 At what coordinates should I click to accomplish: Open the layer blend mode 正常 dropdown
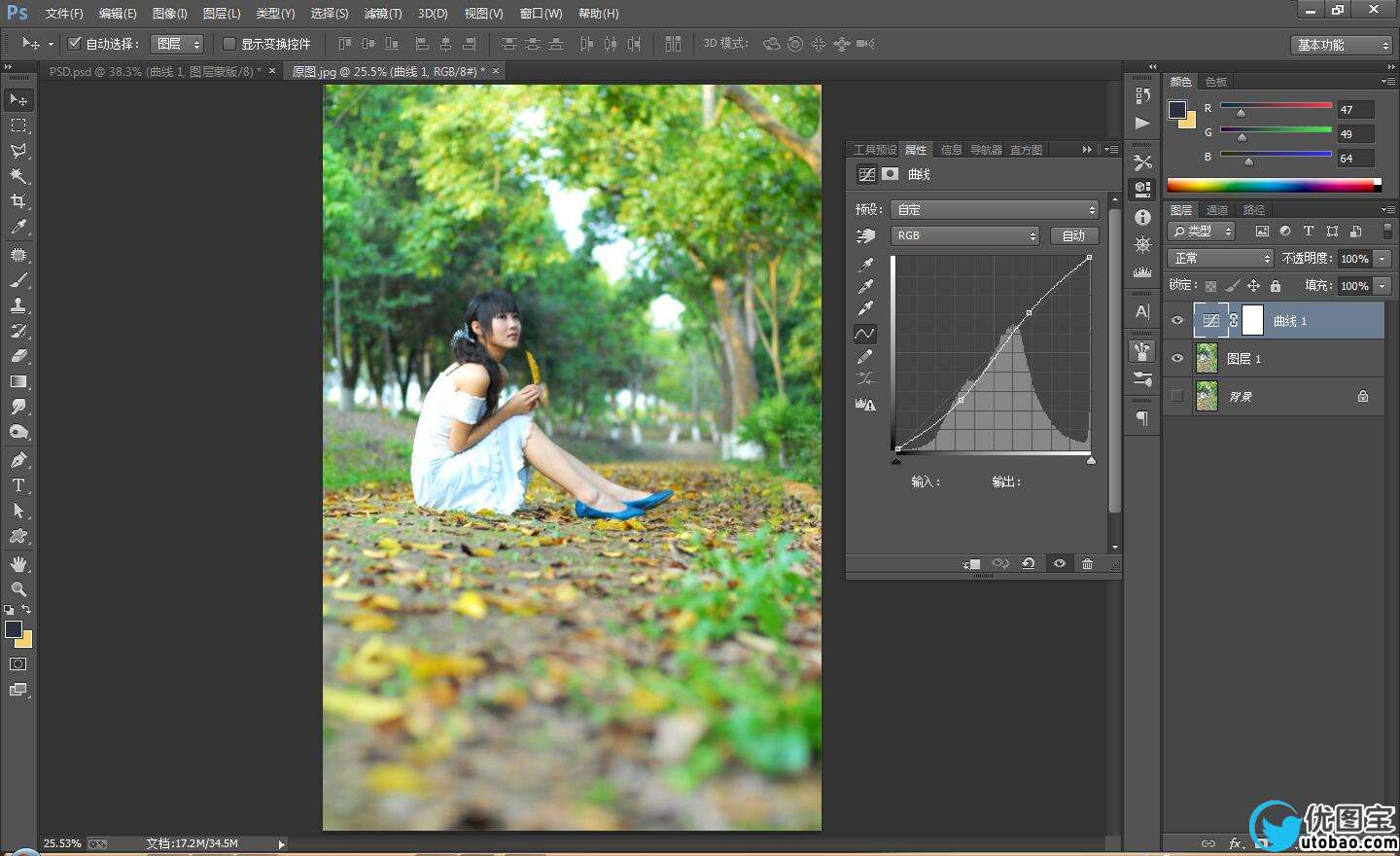click(x=1220, y=258)
